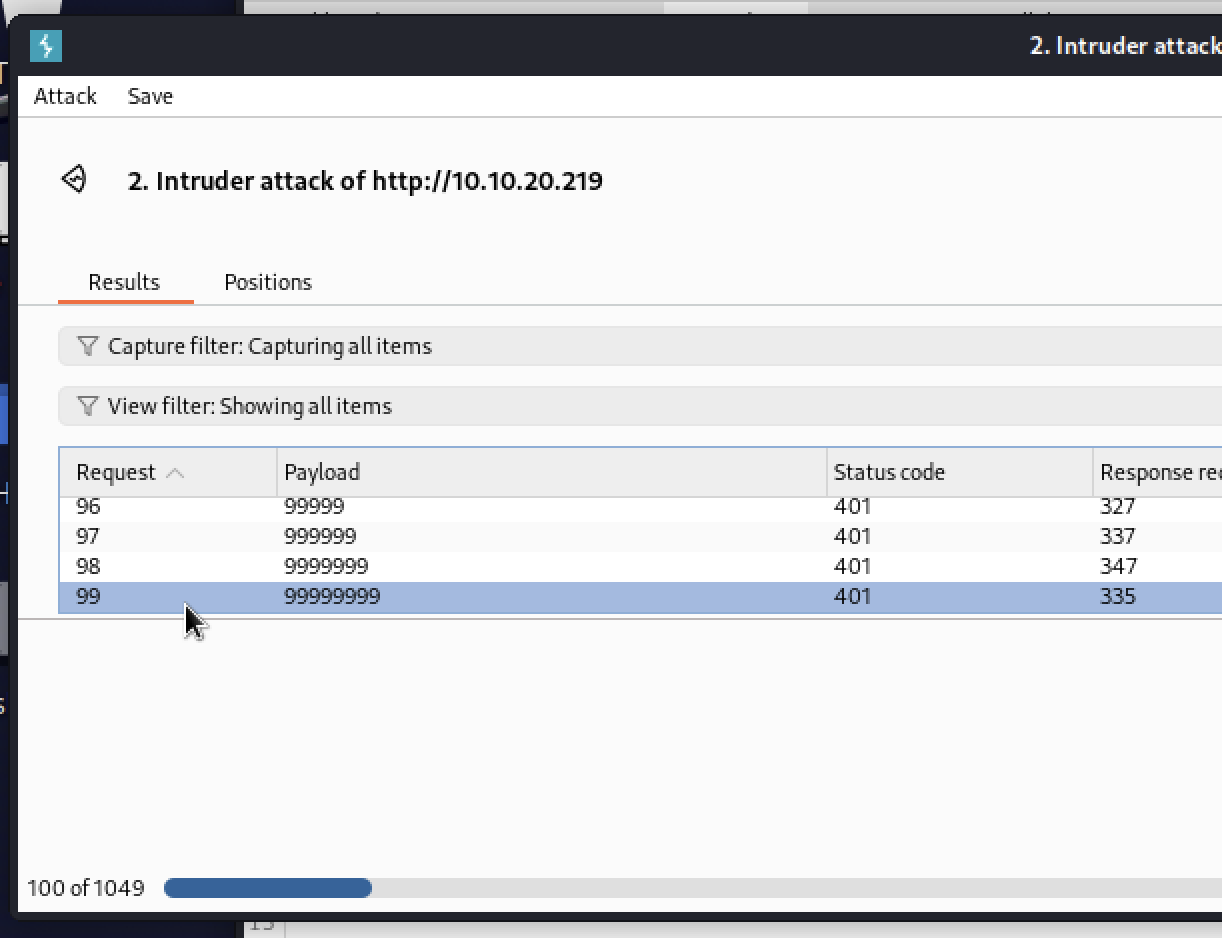The image size is (1222, 938).
Task: Click the 100 of 1049 progress counter
Action: [x=85, y=888]
